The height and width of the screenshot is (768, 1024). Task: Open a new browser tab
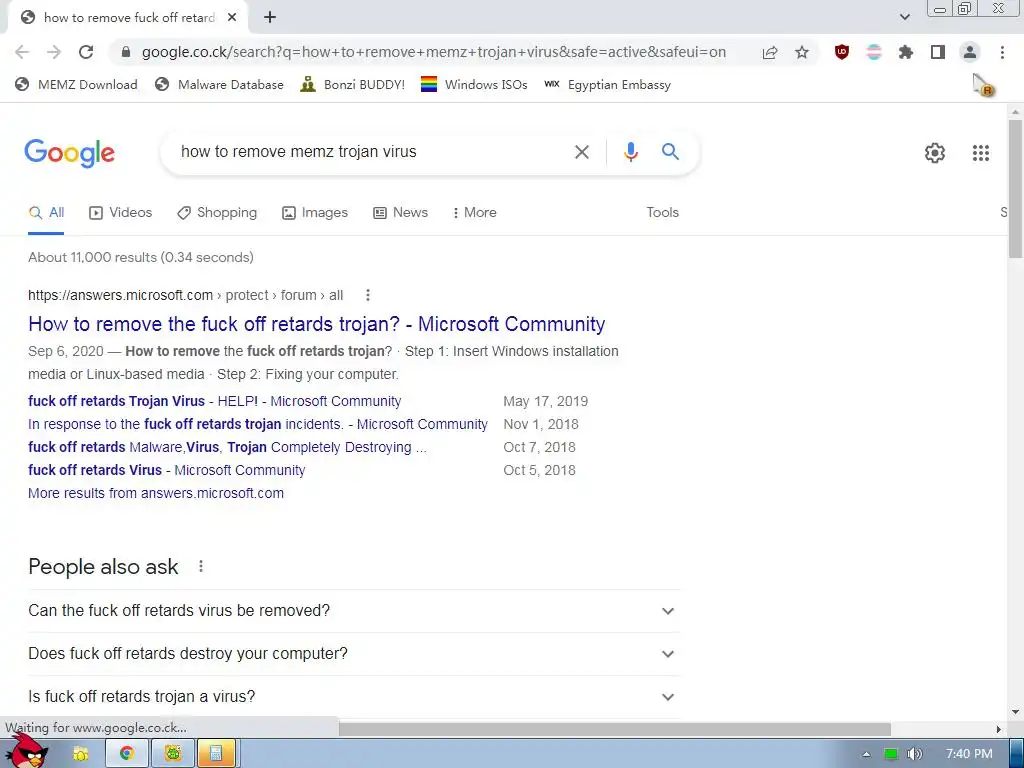(x=270, y=18)
